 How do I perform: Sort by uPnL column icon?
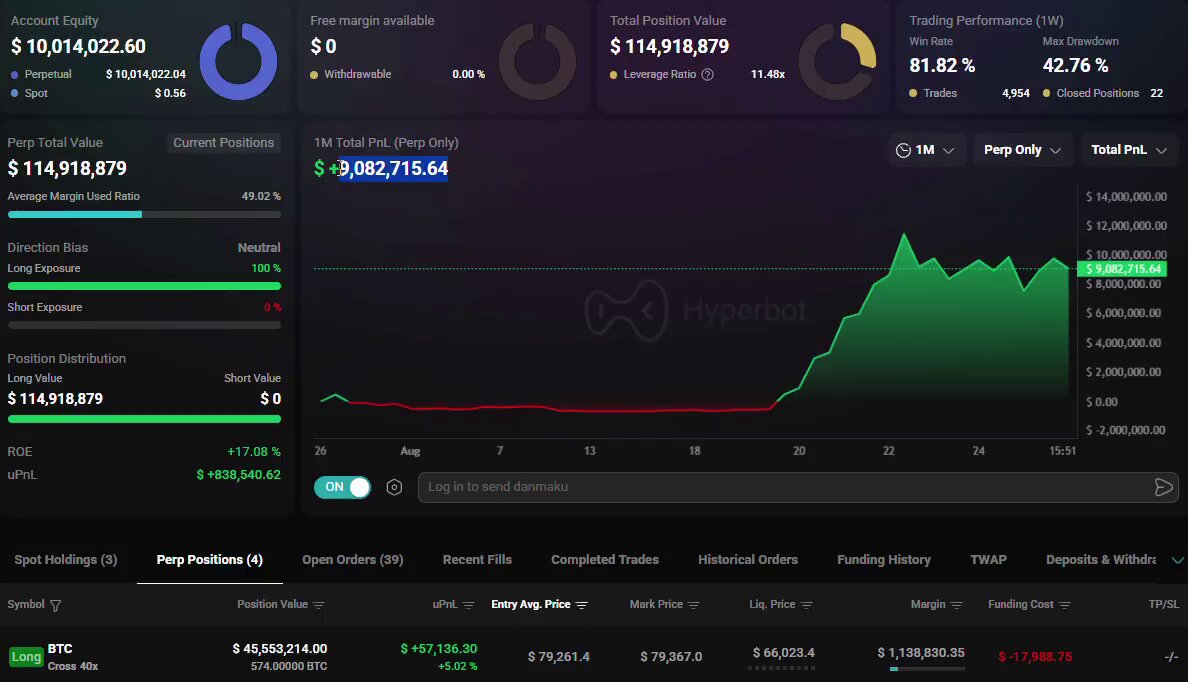(x=469, y=605)
